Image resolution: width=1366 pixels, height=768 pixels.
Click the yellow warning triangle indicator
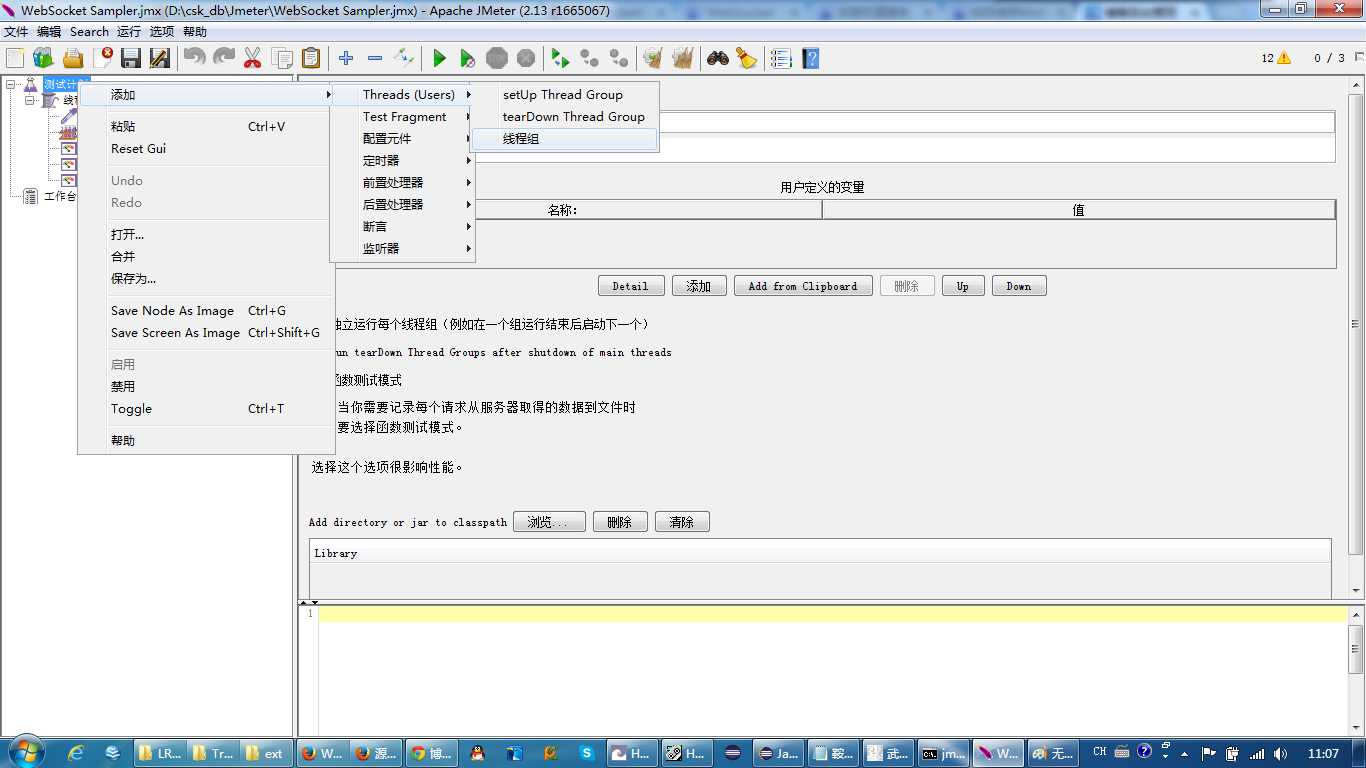[1284, 58]
